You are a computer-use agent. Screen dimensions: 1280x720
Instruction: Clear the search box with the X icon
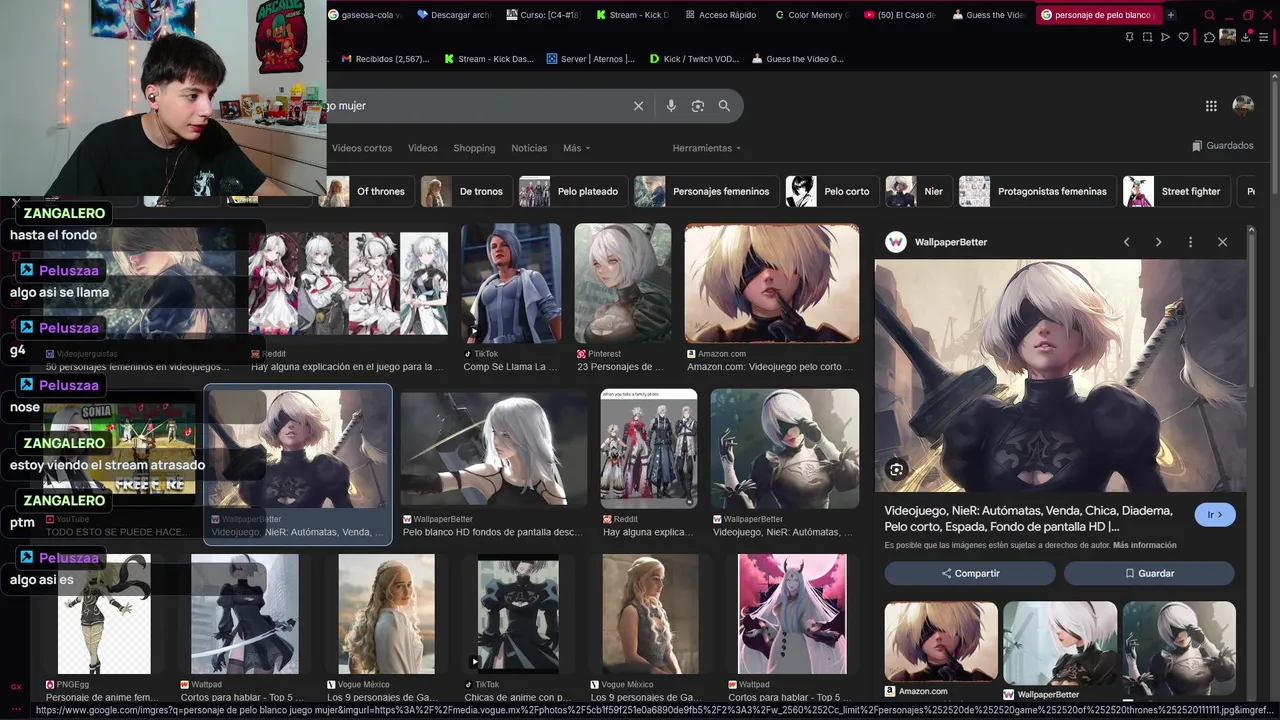(x=638, y=106)
